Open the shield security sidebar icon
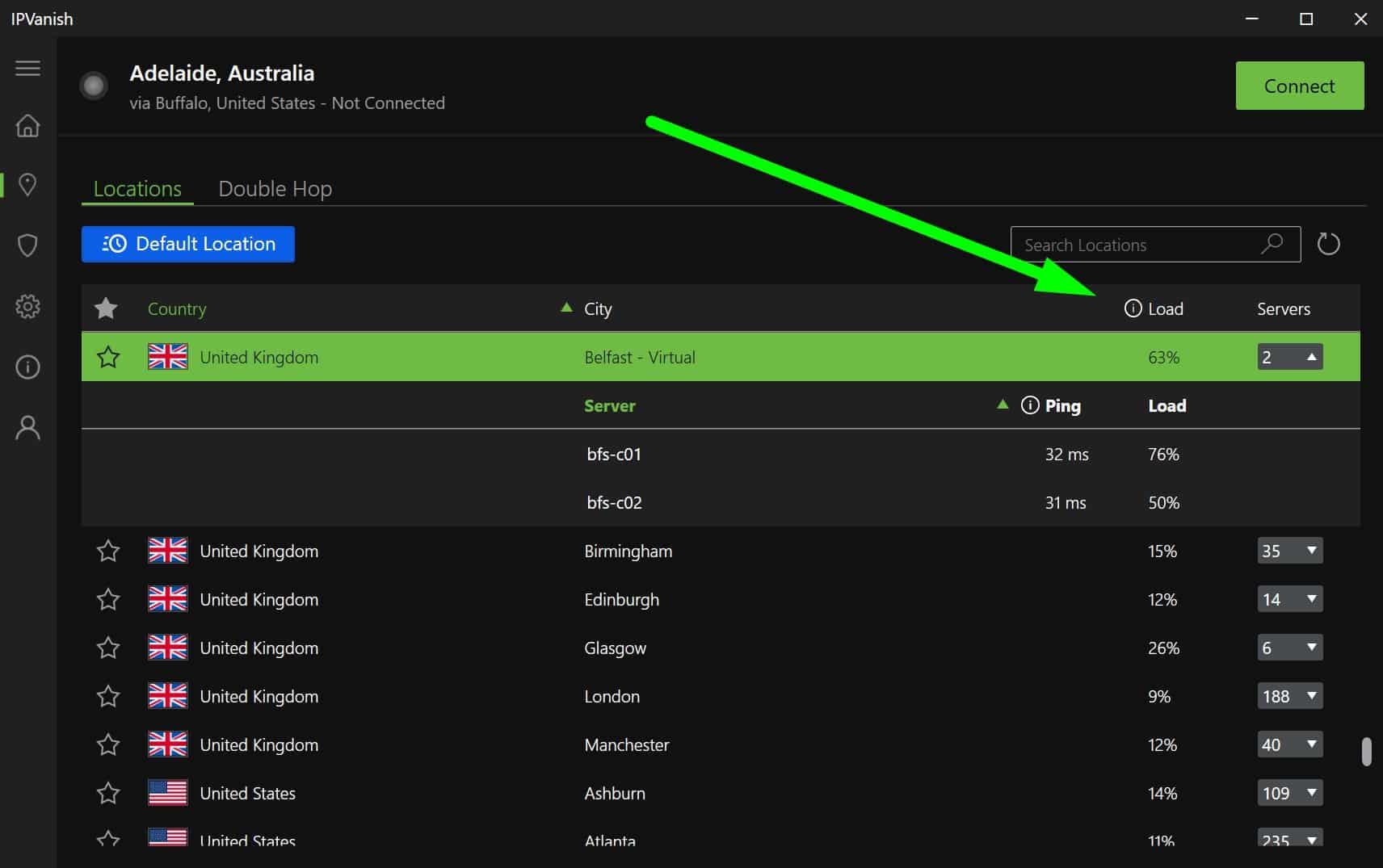Image resolution: width=1383 pixels, height=868 pixels. click(x=27, y=245)
